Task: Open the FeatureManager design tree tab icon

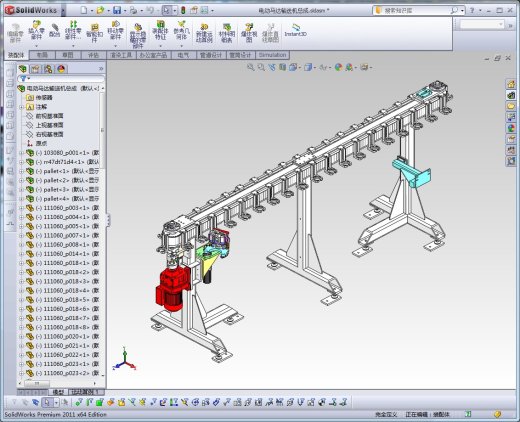Action: (23, 69)
